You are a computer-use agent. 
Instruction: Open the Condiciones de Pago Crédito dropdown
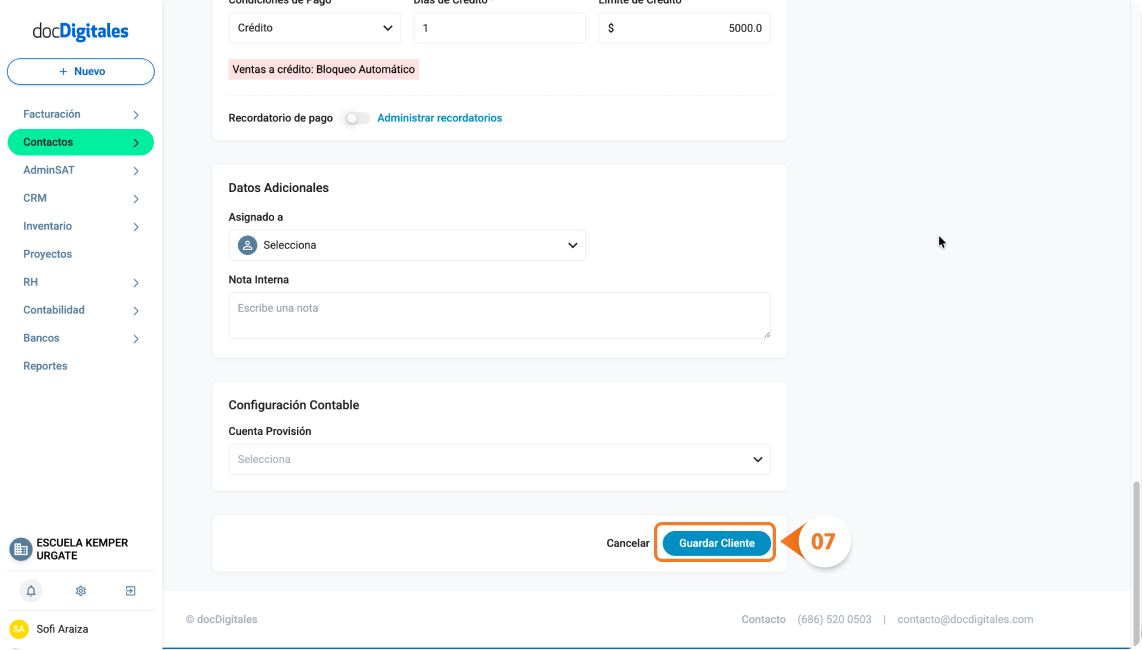tap(314, 28)
